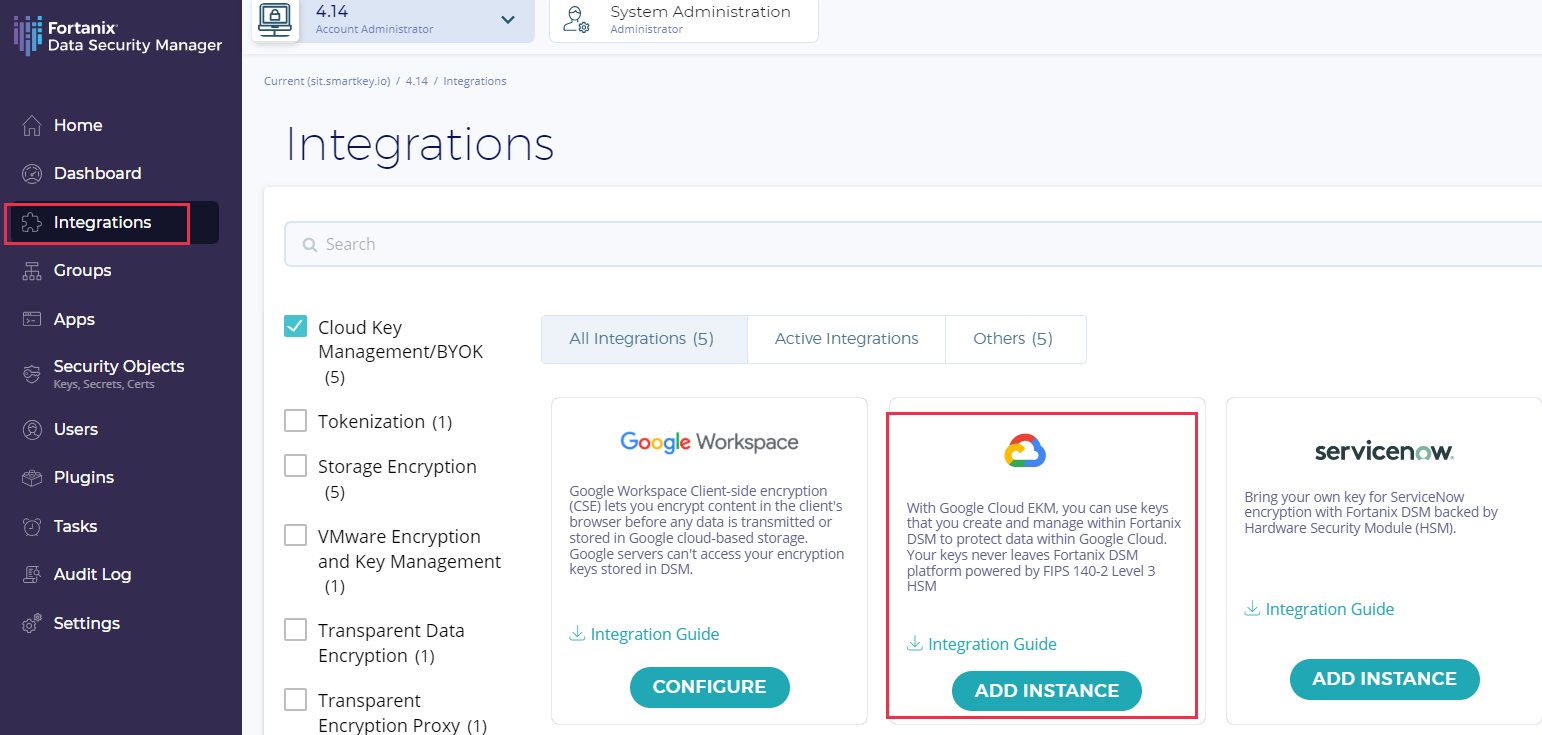Click the Plugins cube icon

(32, 478)
